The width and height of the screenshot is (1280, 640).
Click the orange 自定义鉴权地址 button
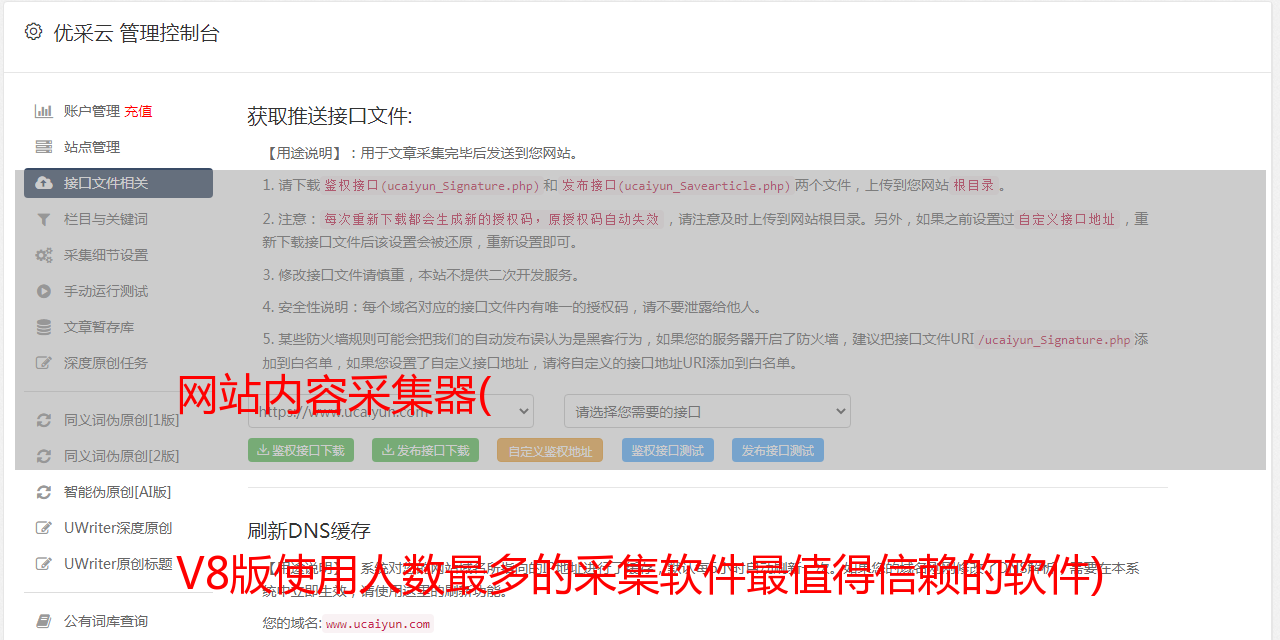coord(550,450)
